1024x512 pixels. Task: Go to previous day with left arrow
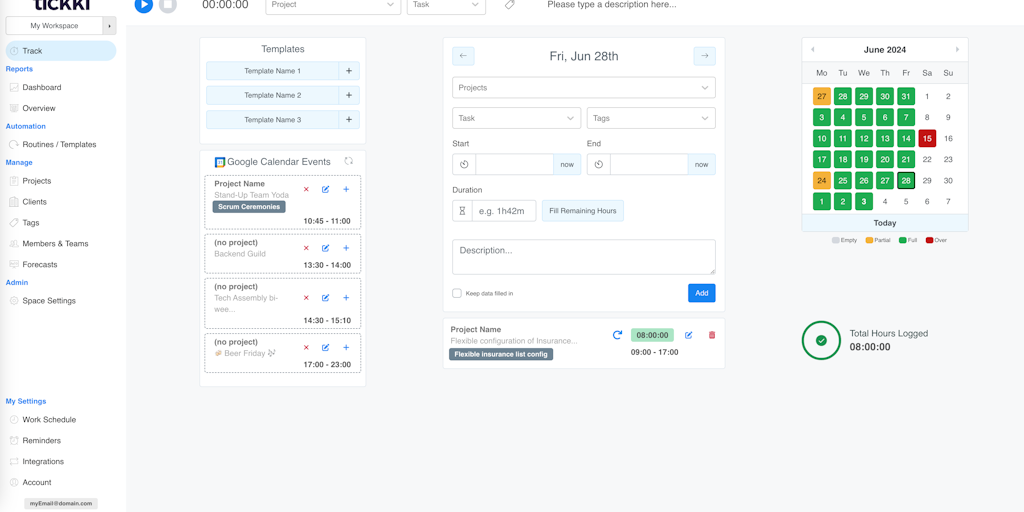(463, 56)
